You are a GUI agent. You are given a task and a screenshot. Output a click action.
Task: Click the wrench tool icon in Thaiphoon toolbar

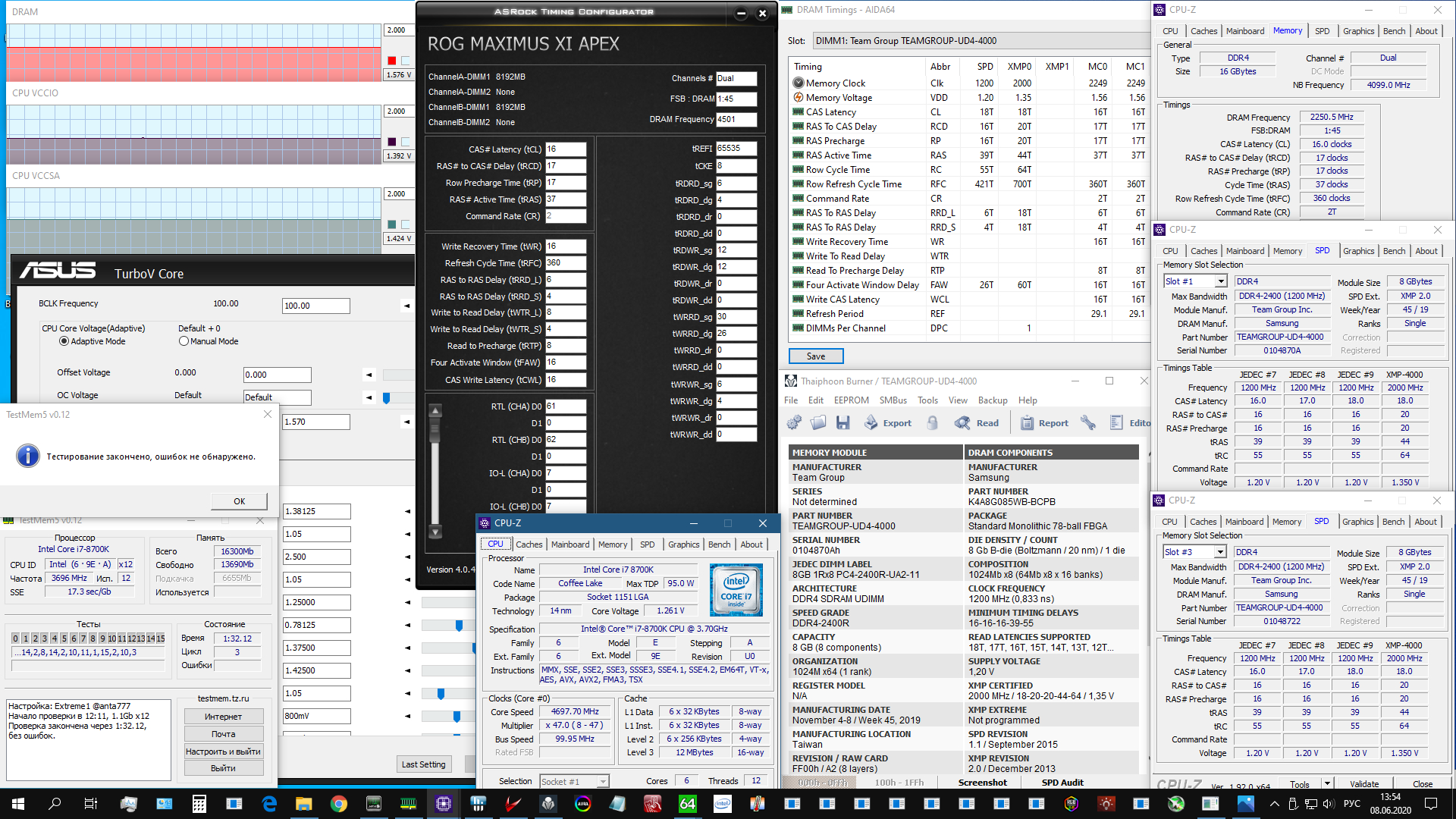(1088, 423)
